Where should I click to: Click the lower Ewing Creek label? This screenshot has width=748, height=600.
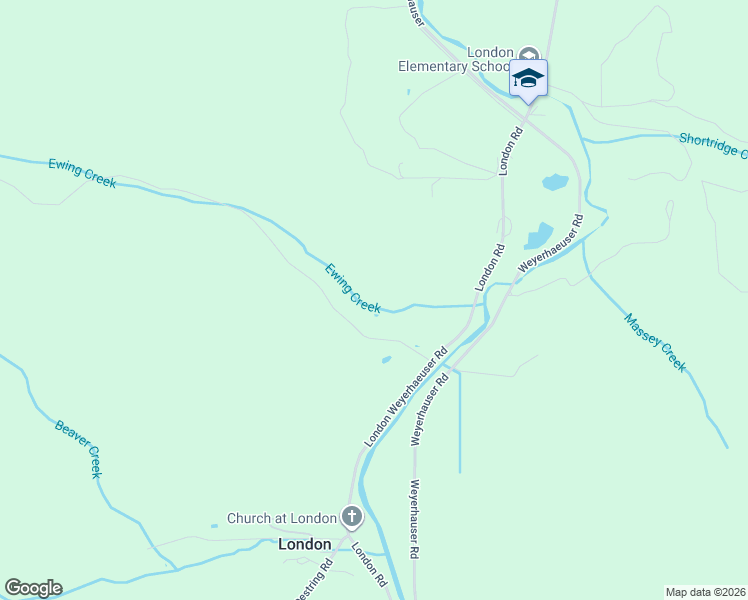(353, 288)
